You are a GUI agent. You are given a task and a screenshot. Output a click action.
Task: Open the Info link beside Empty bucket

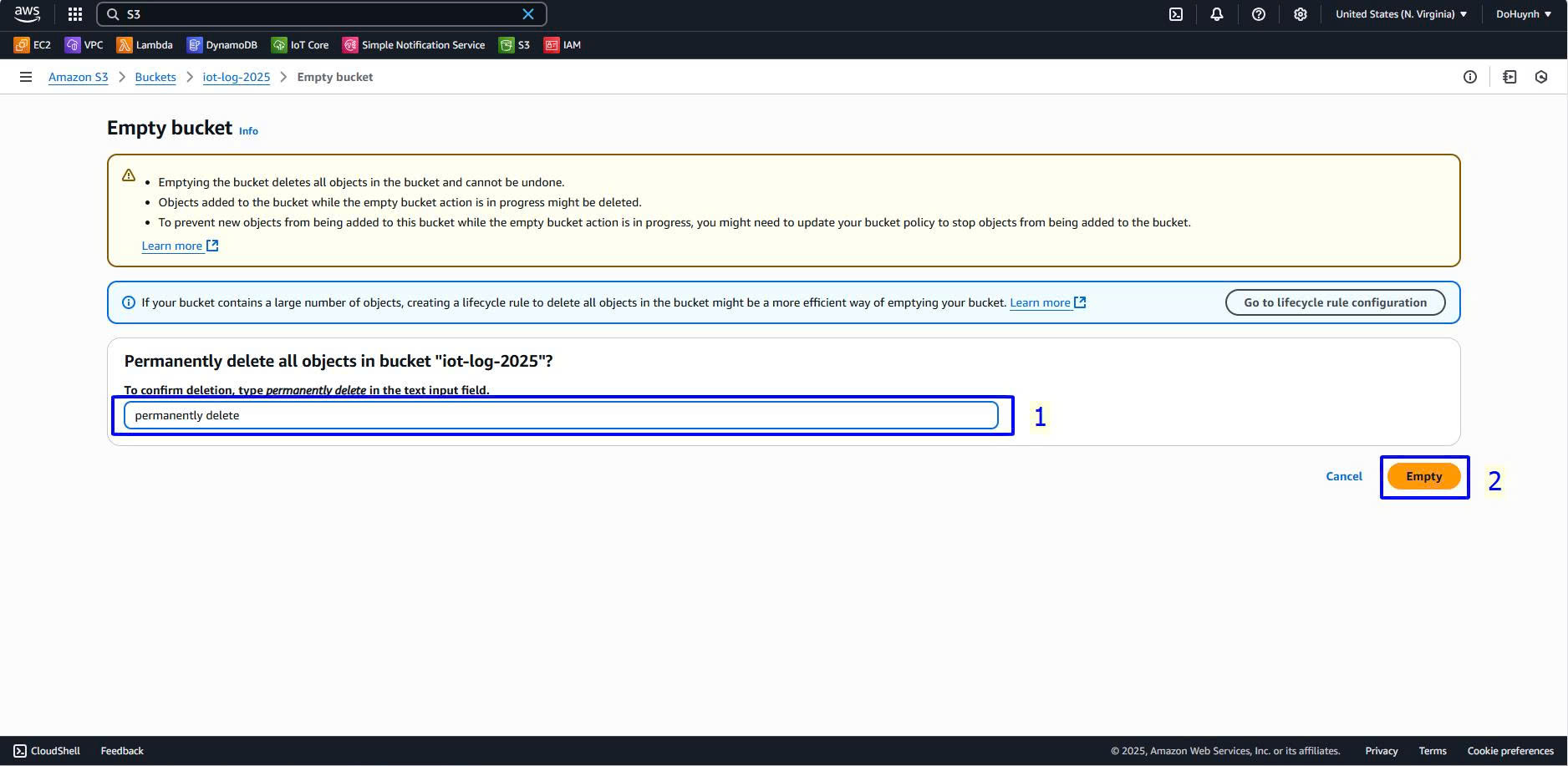pyautogui.click(x=248, y=131)
